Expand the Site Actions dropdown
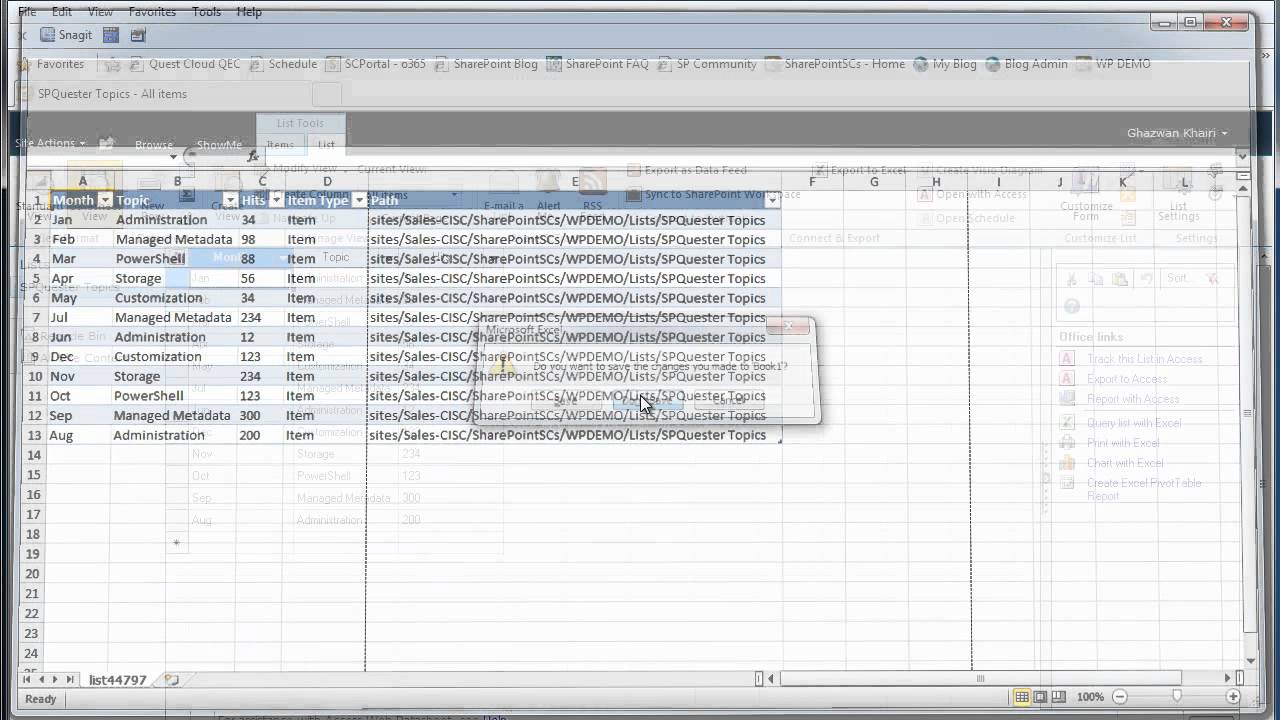This screenshot has width=1280, height=720. coord(50,143)
